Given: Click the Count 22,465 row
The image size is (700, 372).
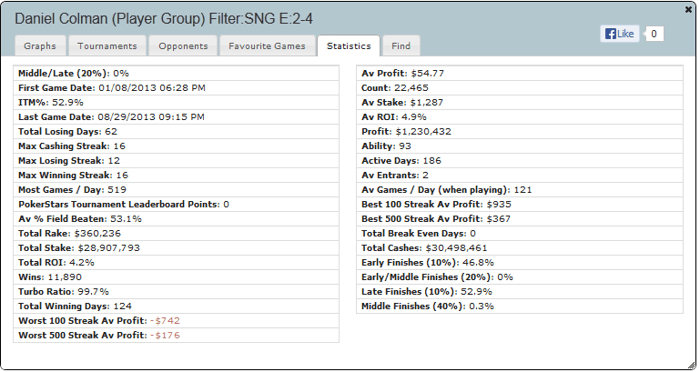Looking at the screenshot, I should 520,88.
